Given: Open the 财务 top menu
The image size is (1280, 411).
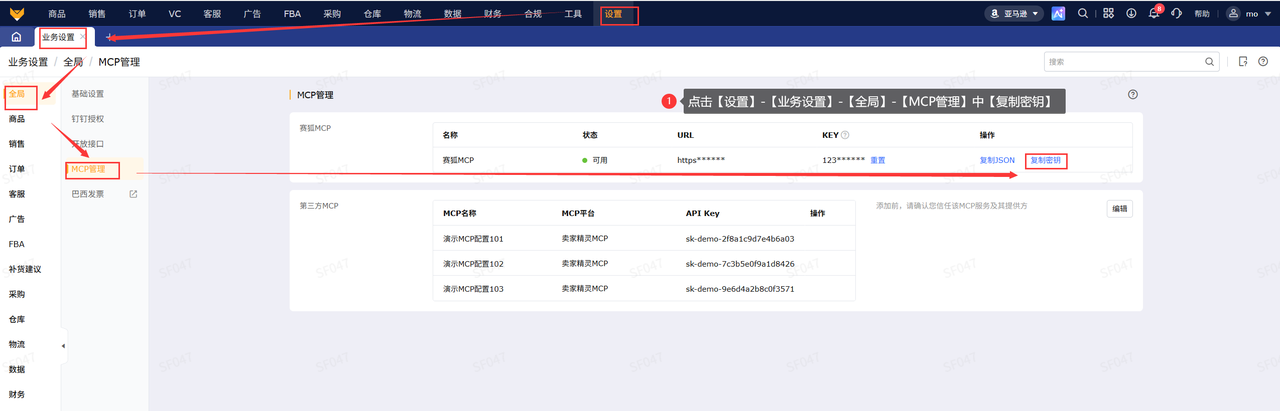Looking at the screenshot, I should click(x=493, y=14).
